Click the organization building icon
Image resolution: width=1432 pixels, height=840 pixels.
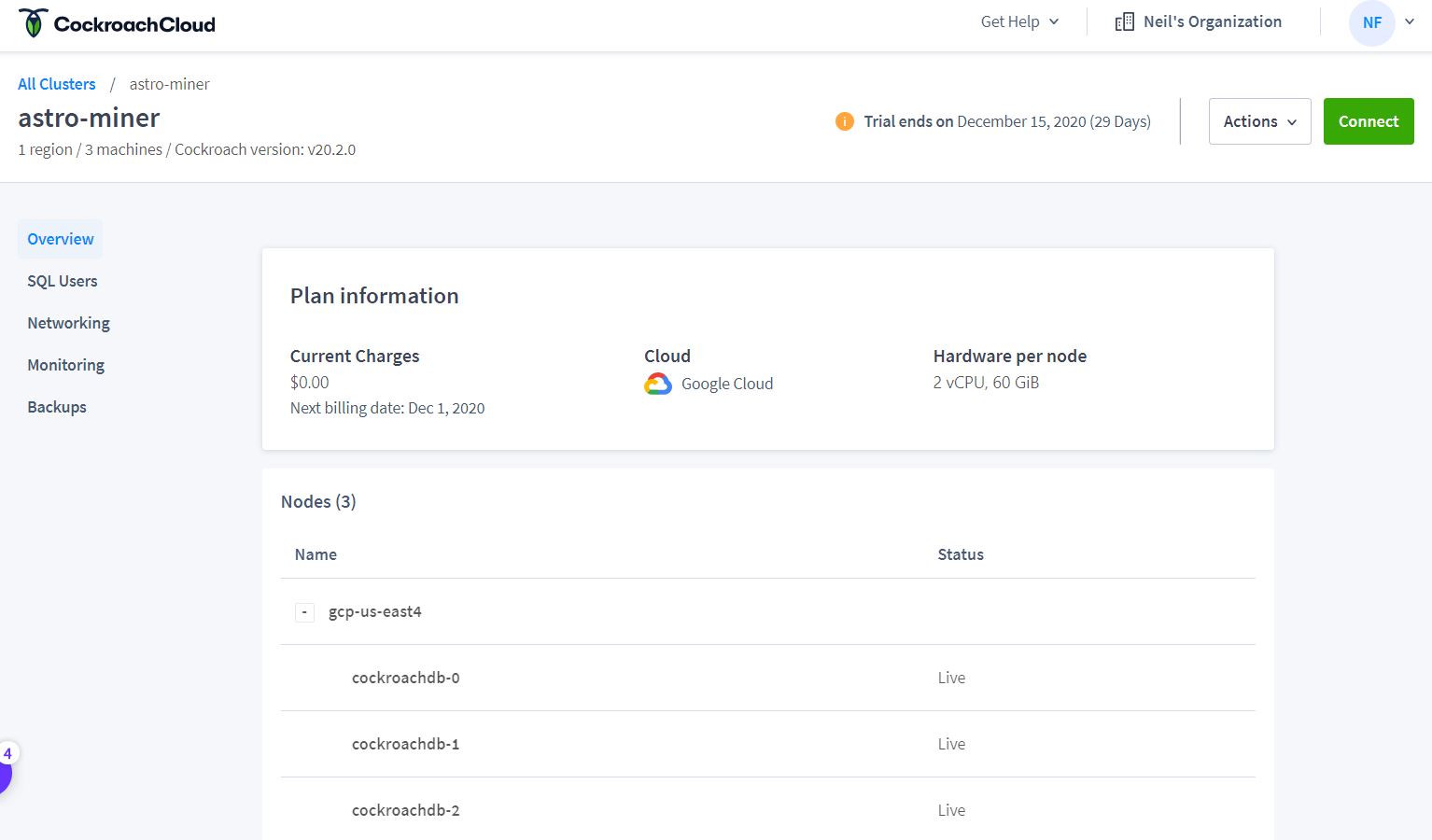[x=1124, y=22]
